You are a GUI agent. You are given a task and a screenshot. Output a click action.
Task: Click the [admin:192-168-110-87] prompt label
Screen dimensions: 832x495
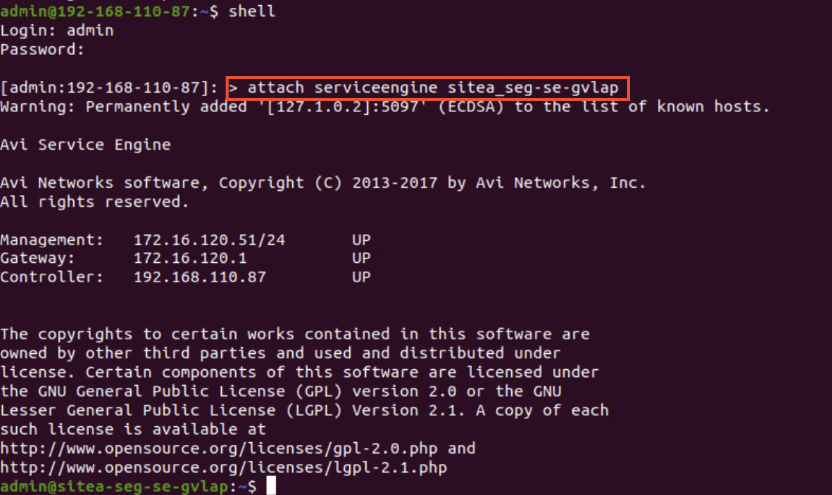(109, 88)
